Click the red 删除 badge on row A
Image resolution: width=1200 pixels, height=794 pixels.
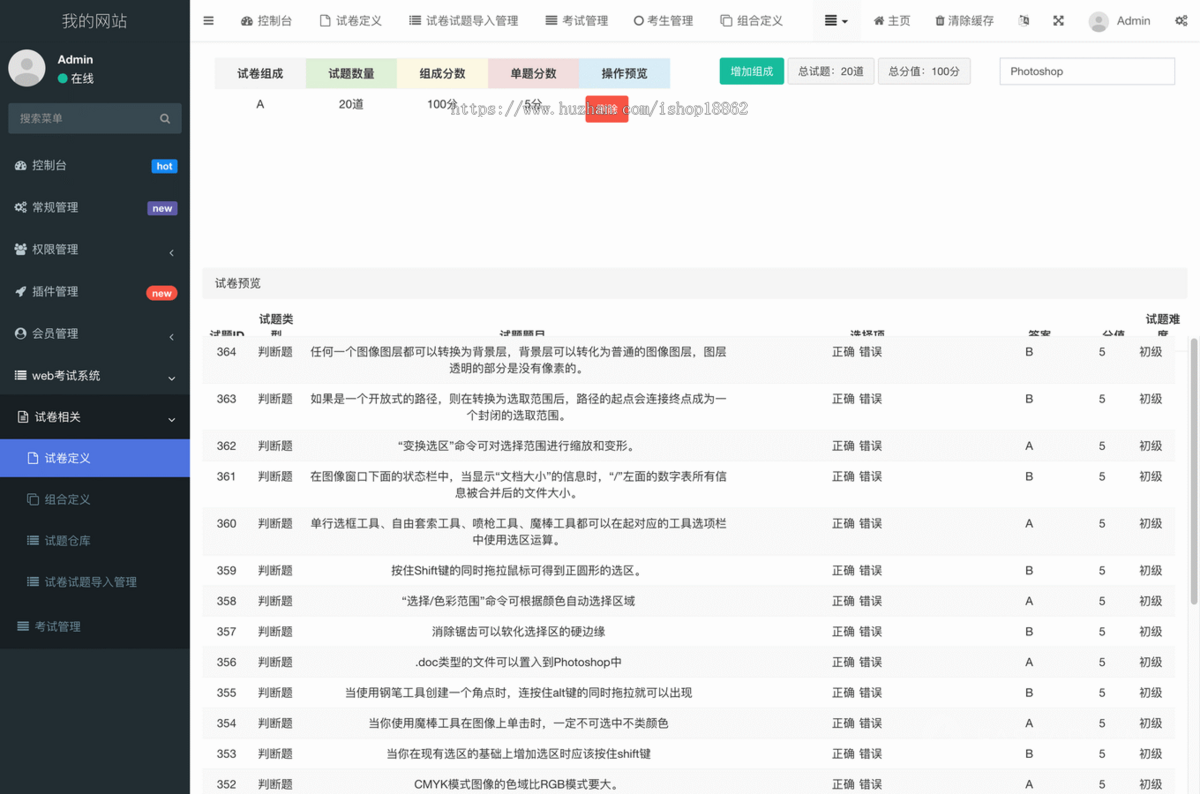(607, 109)
